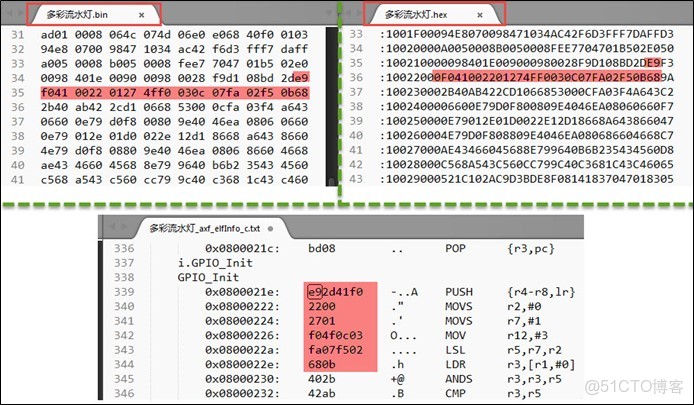Screen dimensions: 694x405
Task: Click operand r12,#3
Action: tap(528, 336)
